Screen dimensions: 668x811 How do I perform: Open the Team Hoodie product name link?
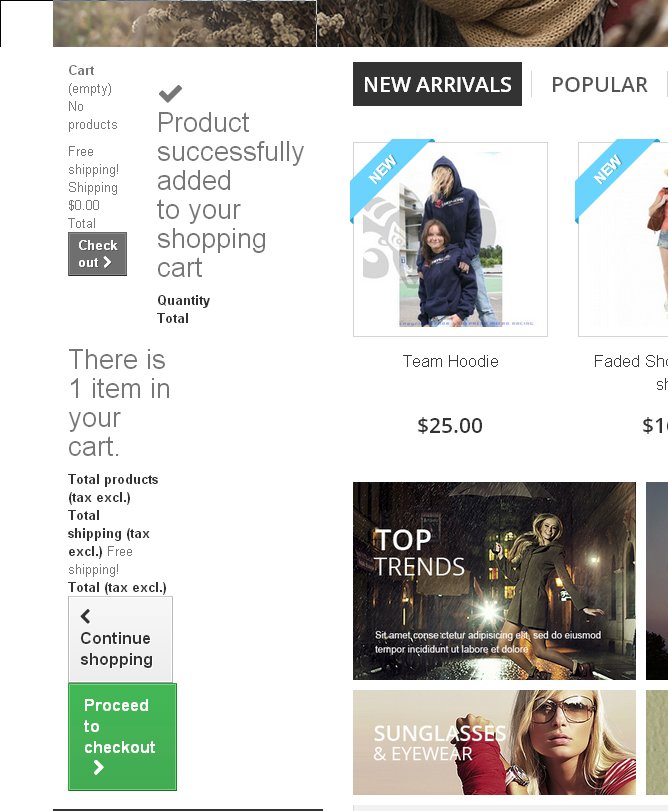click(x=450, y=361)
